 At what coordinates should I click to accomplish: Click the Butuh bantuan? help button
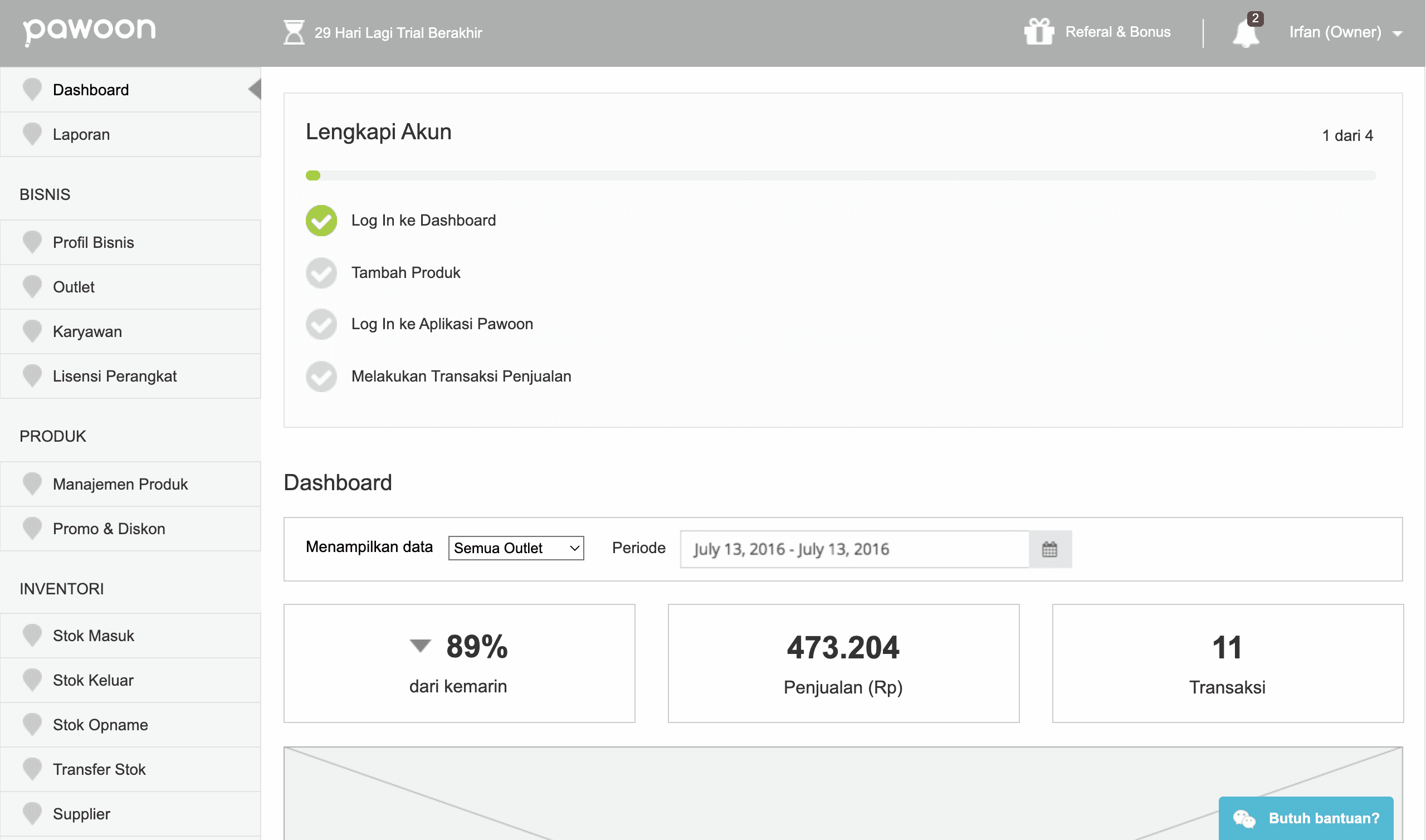1307,818
